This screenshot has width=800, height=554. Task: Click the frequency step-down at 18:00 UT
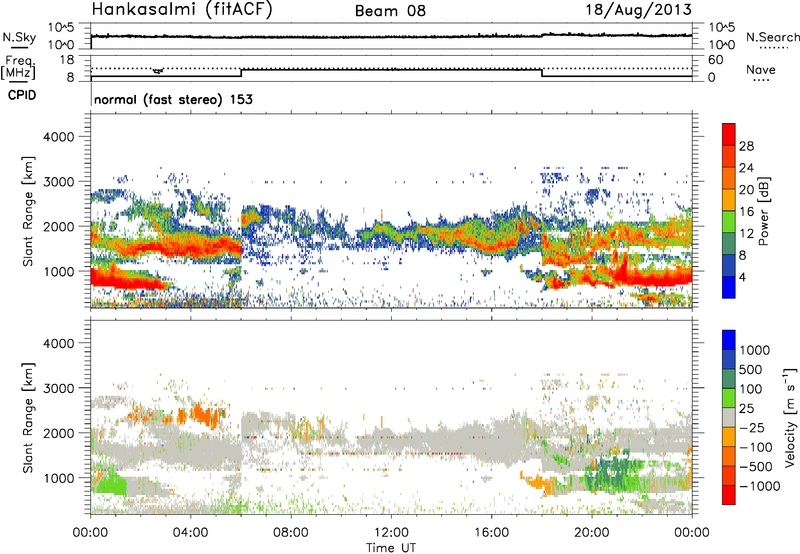click(x=542, y=73)
